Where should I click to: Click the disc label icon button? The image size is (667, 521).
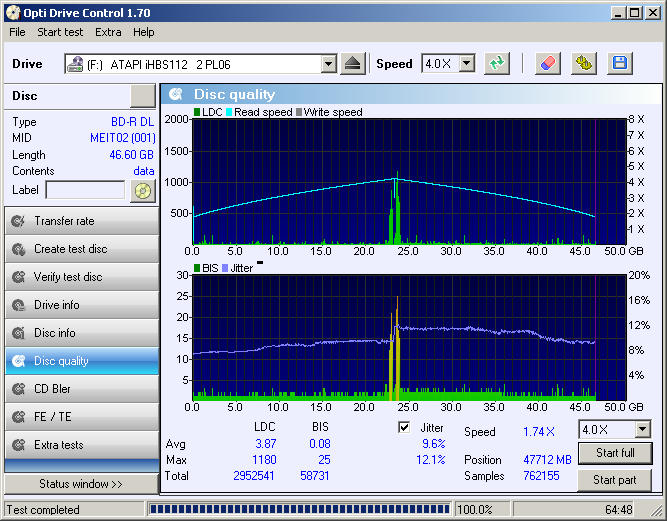point(143,191)
